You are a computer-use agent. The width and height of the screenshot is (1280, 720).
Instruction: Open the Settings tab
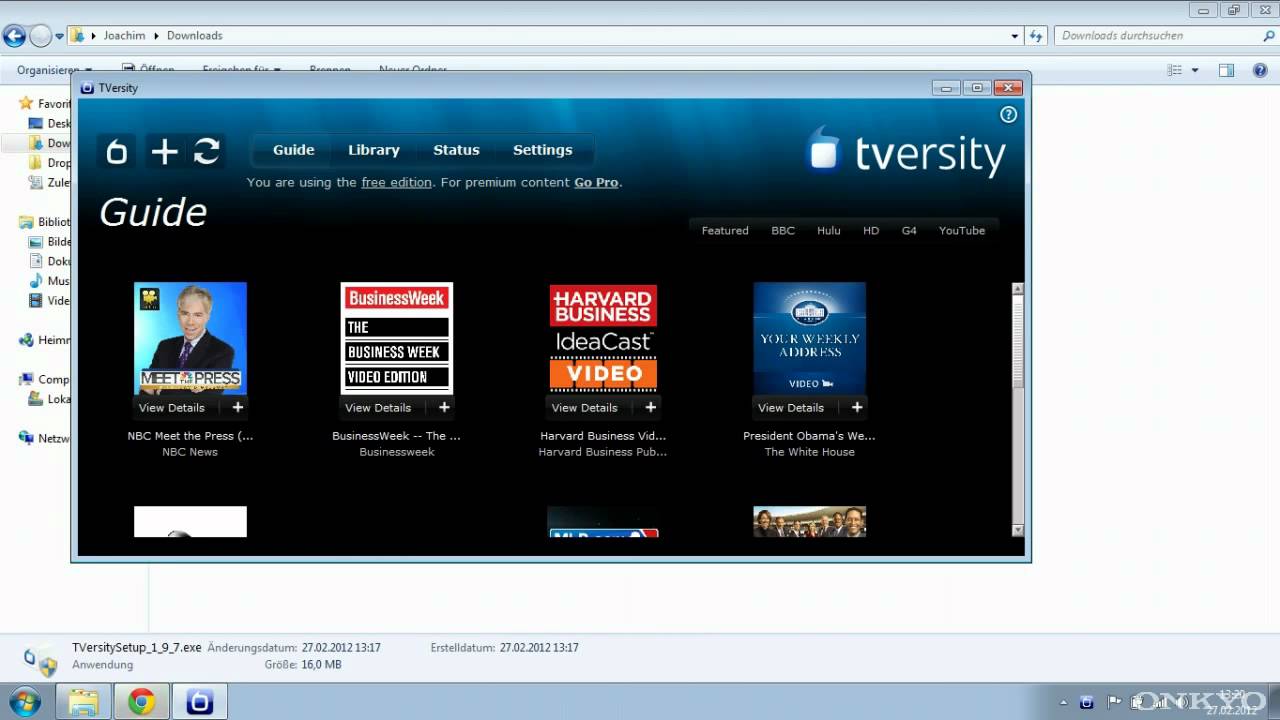(543, 150)
